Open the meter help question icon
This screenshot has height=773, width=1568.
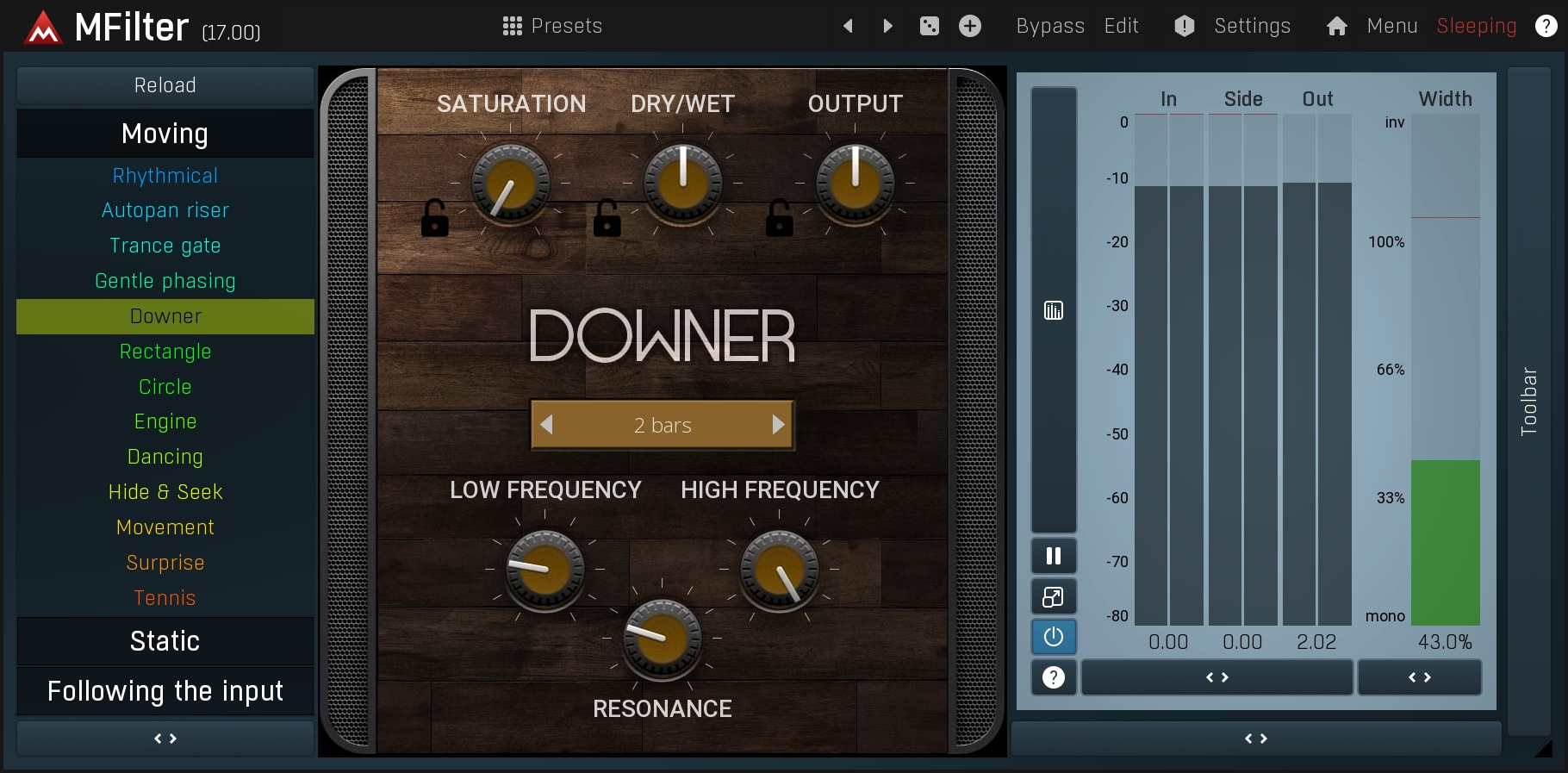click(1054, 677)
